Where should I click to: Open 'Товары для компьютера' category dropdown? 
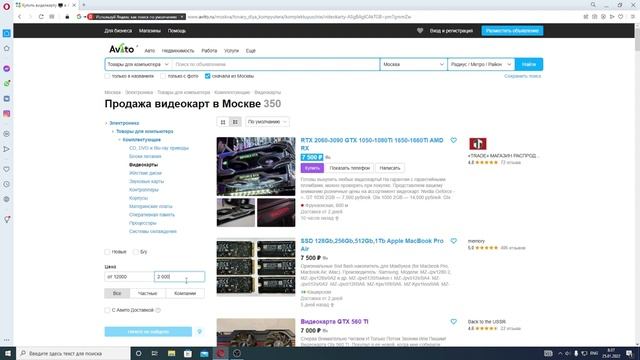point(138,64)
